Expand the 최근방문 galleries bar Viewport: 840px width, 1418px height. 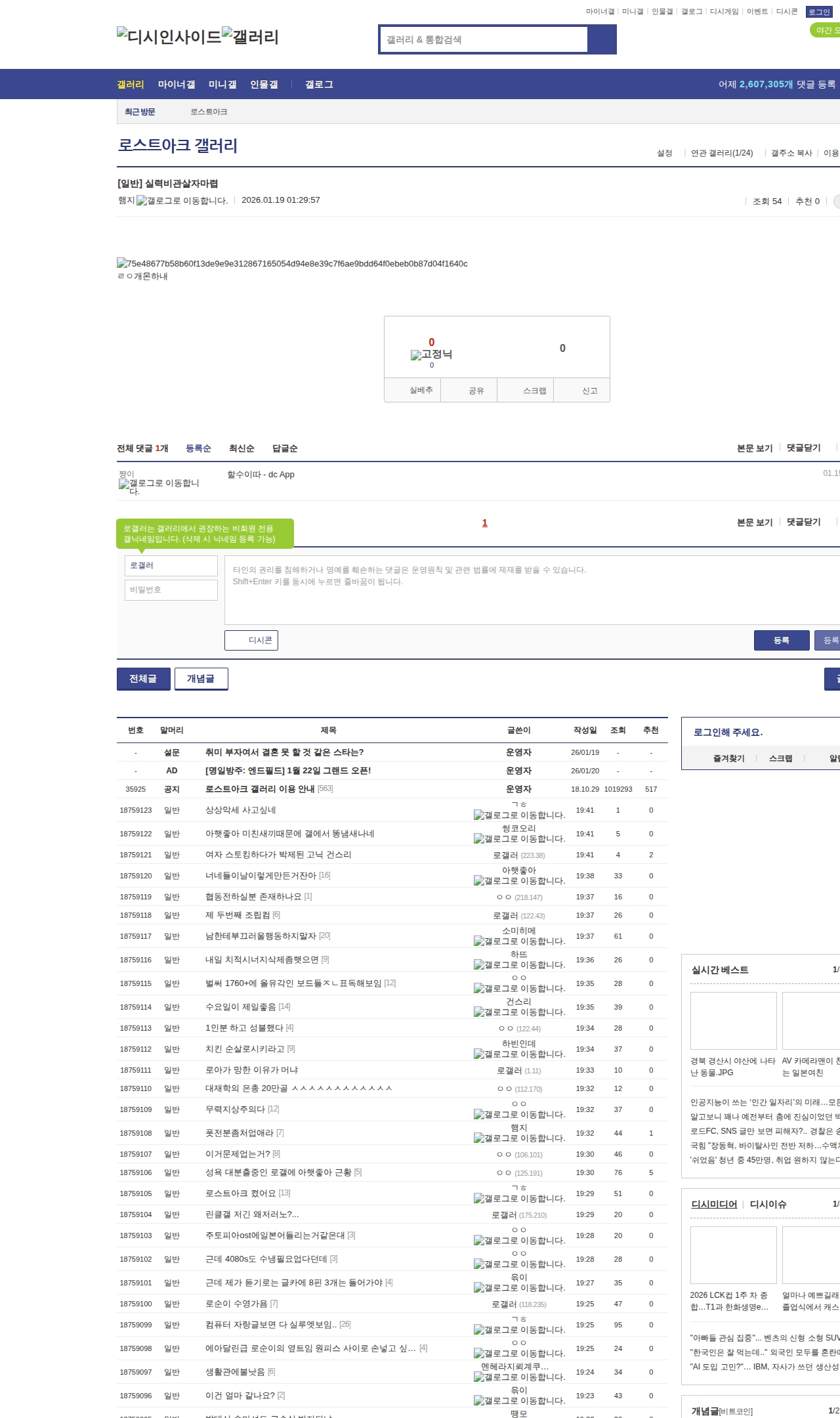coord(140,112)
